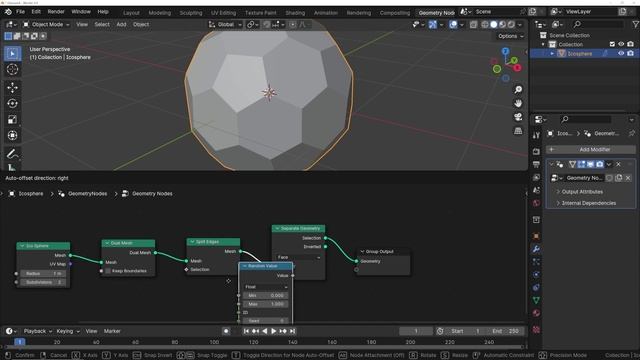Toggle Icosphere visibility eye in outliner
The image size is (640, 360).
[x=621, y=53]
